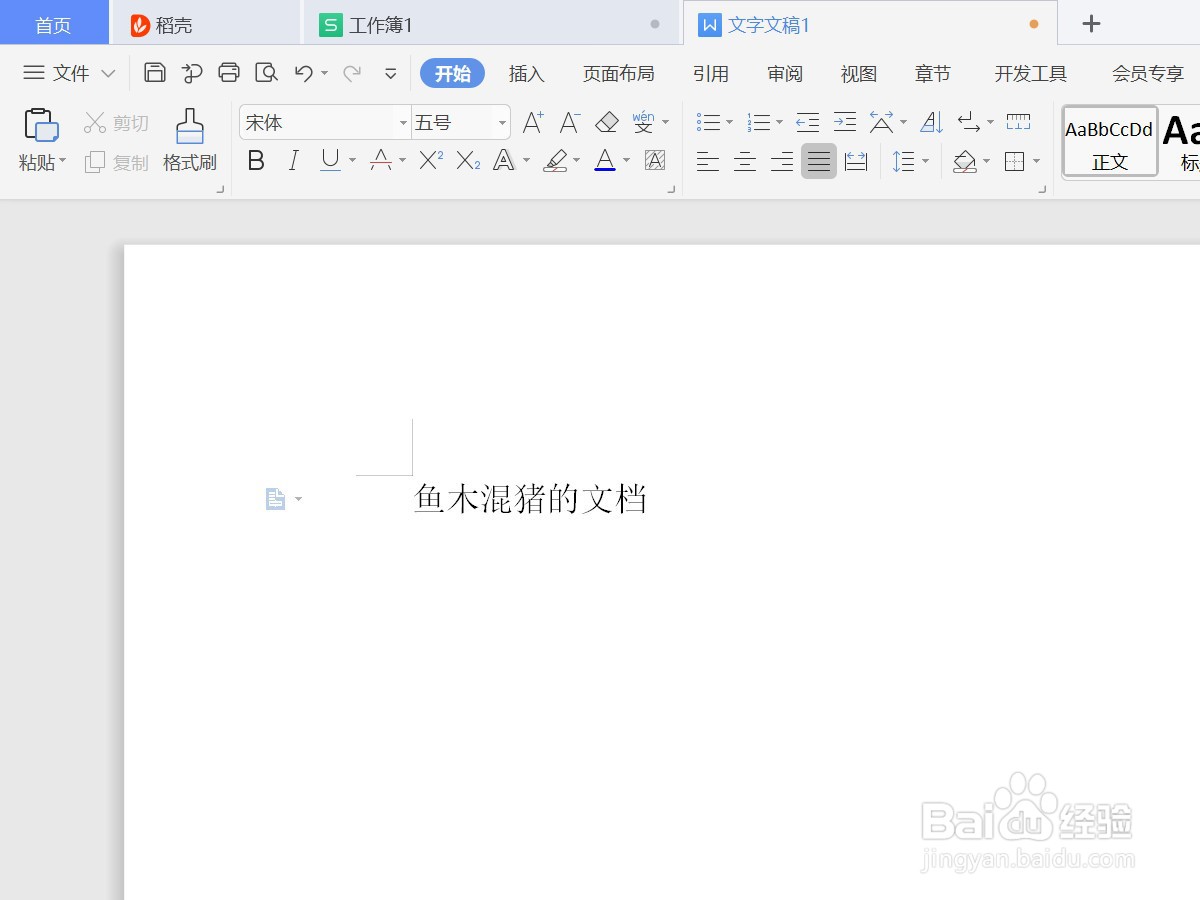Increase the paragraph indent
1200x900 pixels.
845,122
